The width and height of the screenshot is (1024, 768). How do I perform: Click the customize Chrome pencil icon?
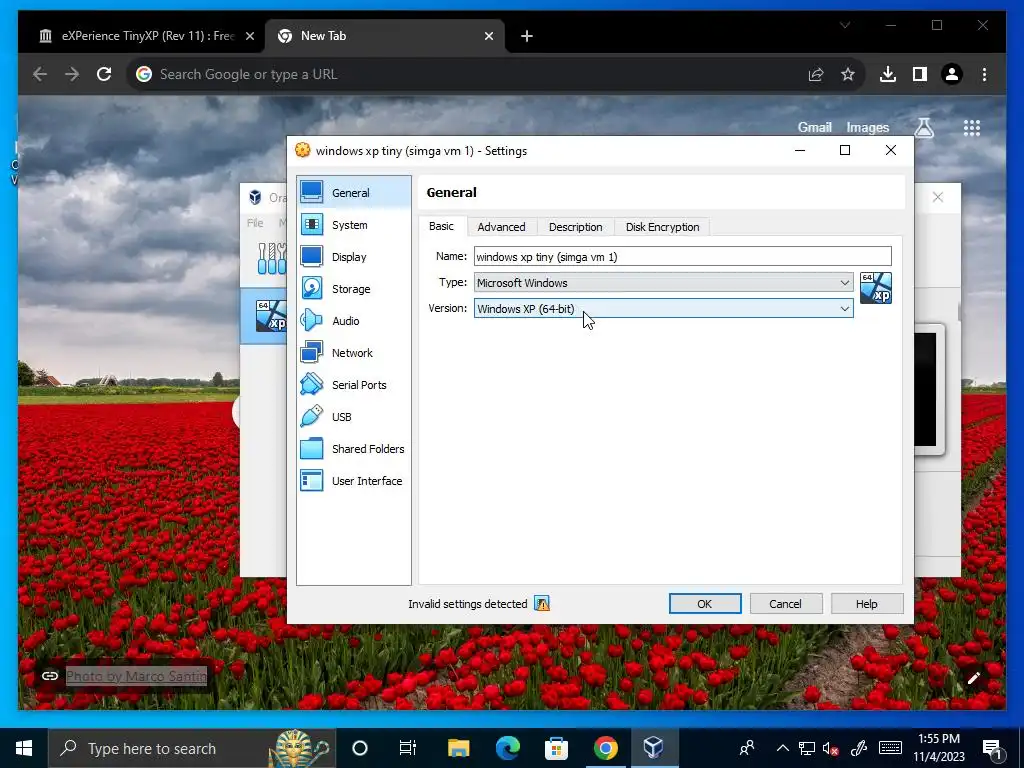tap(974, 678)
